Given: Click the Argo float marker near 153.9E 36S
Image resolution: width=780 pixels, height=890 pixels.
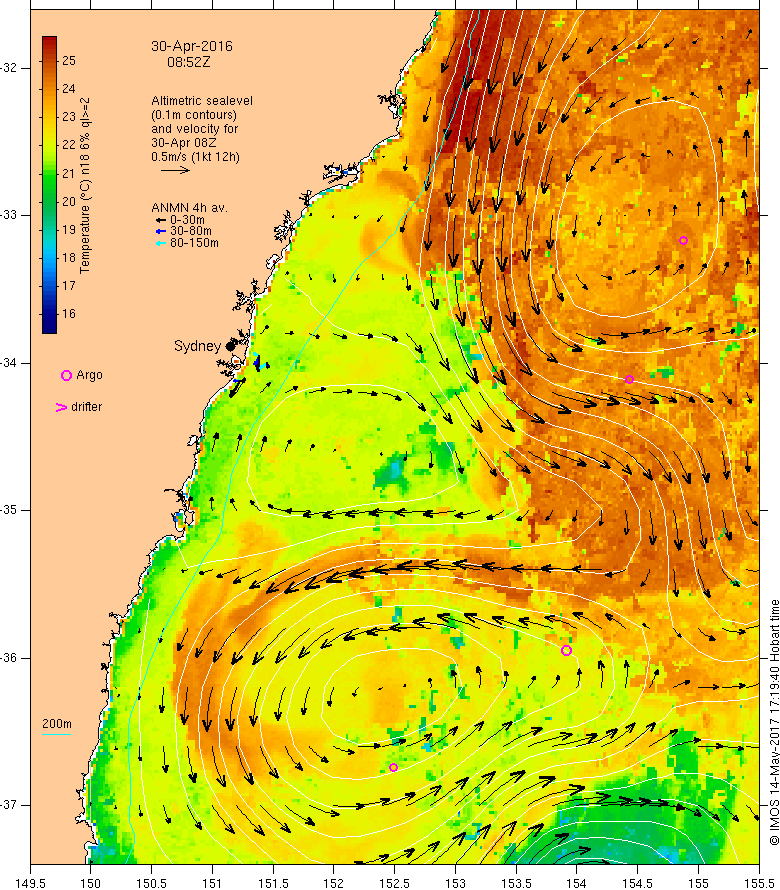Looking at the screenshot, I should point(566,650).
